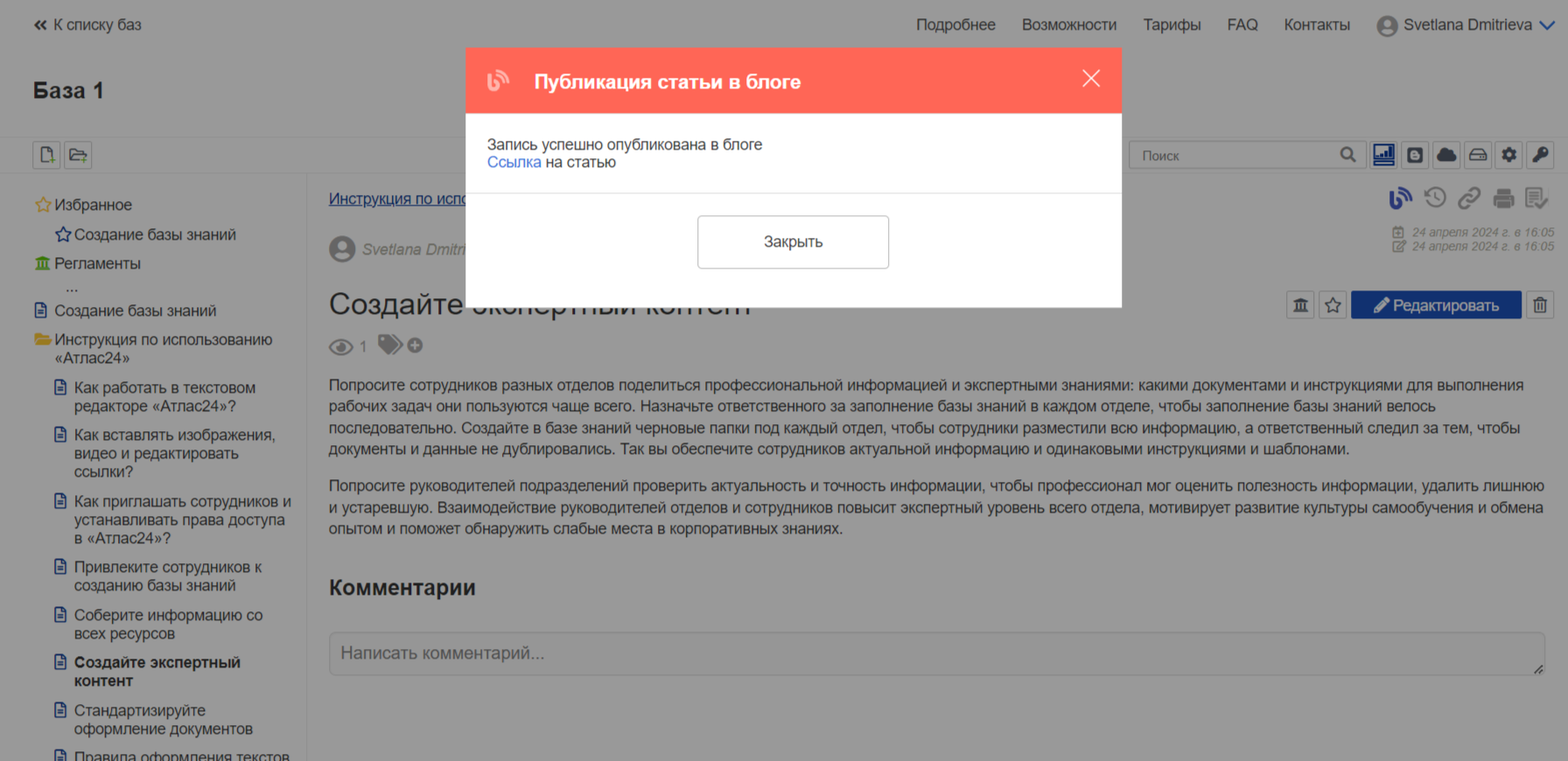
Task: Click the disk storage icon
Action: click(1478, 155)
